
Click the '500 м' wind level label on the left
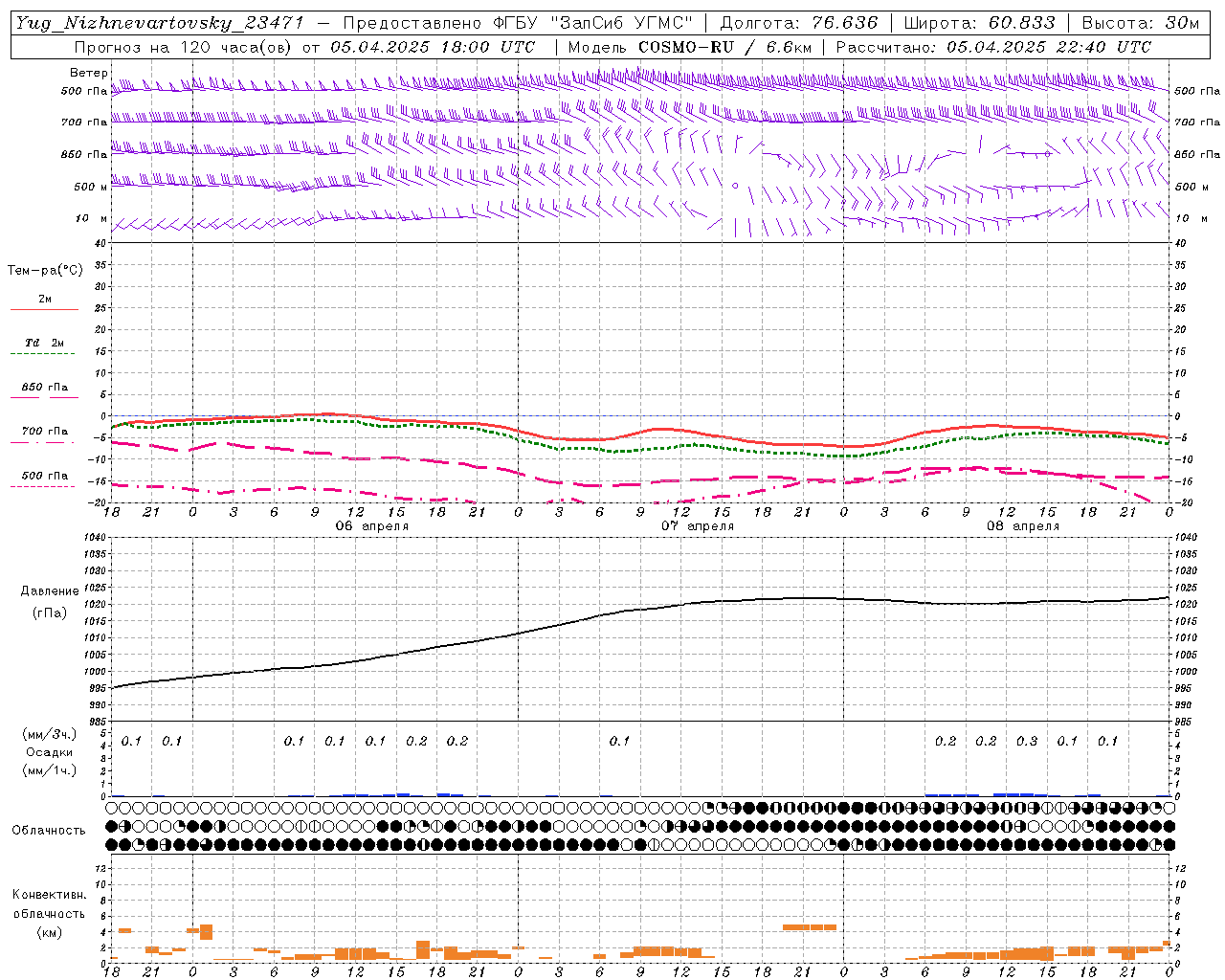(91, 187)
